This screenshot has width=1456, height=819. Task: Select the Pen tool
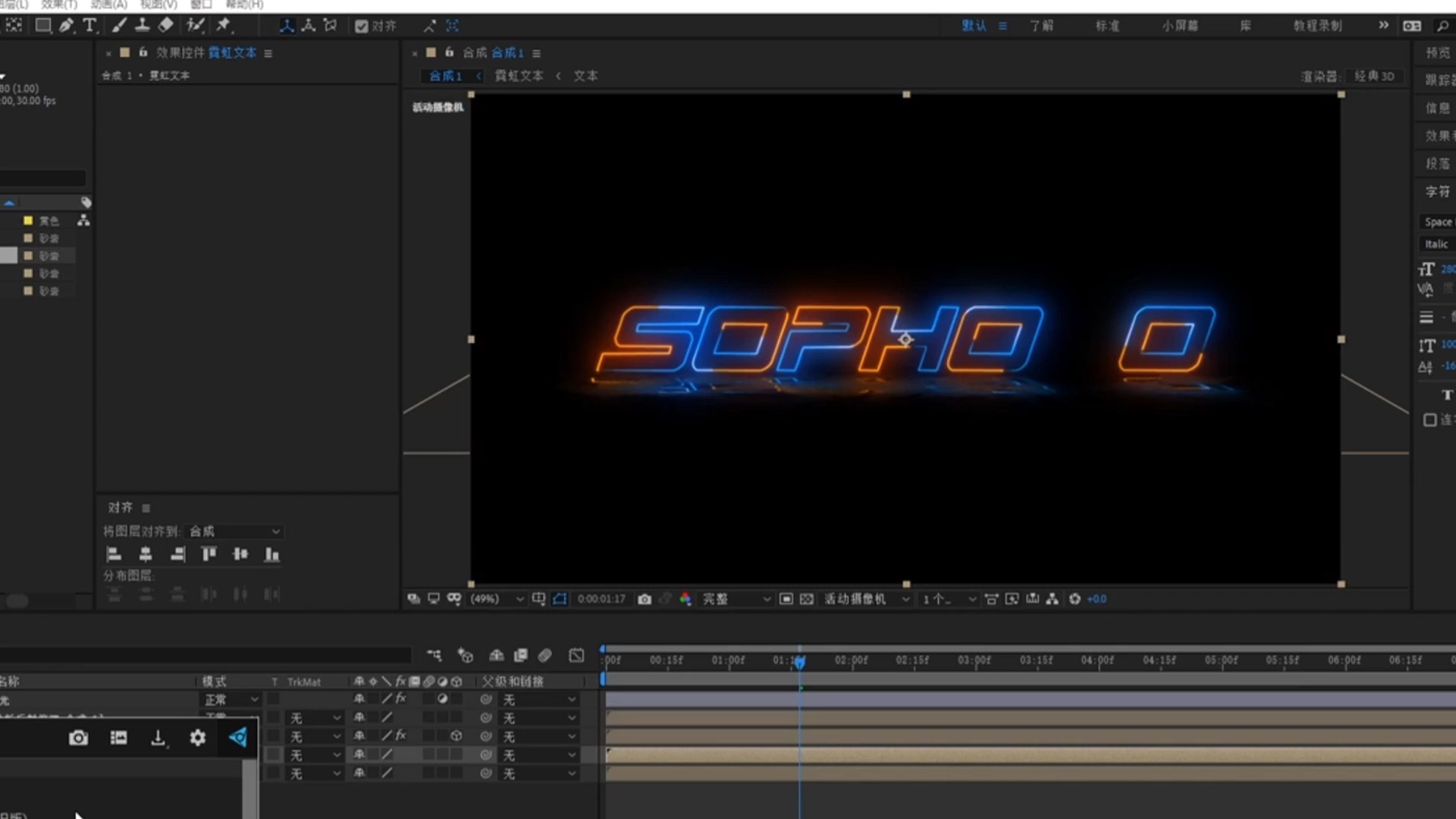pos(67,26)
